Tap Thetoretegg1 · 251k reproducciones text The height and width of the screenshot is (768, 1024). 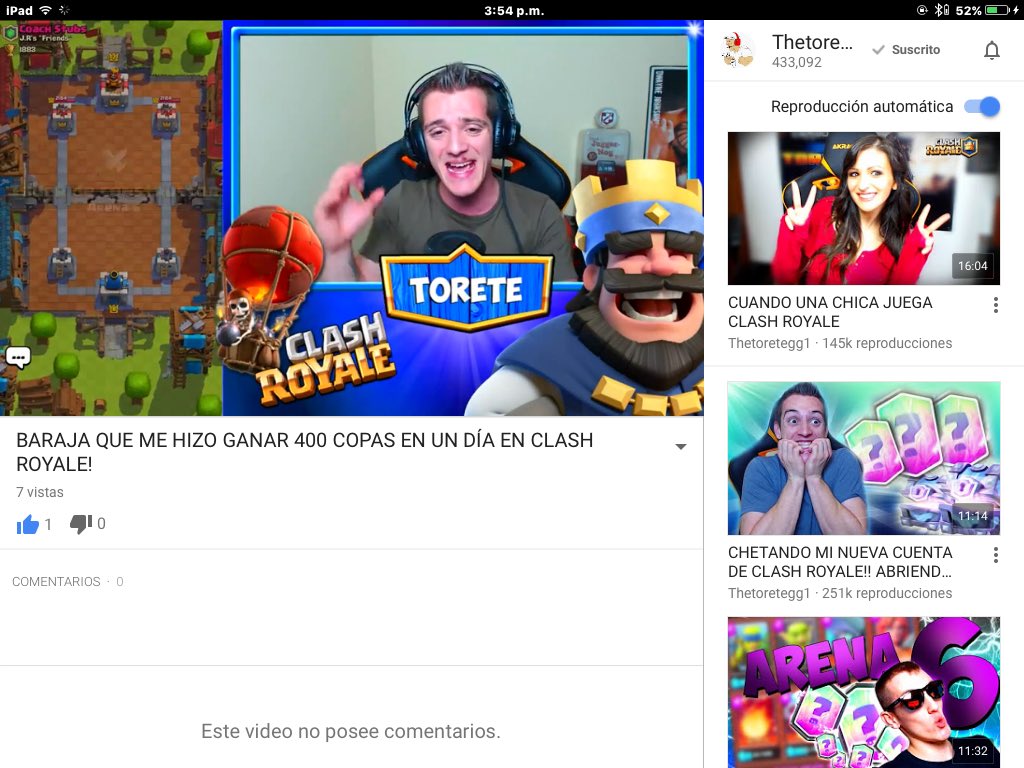840,593
